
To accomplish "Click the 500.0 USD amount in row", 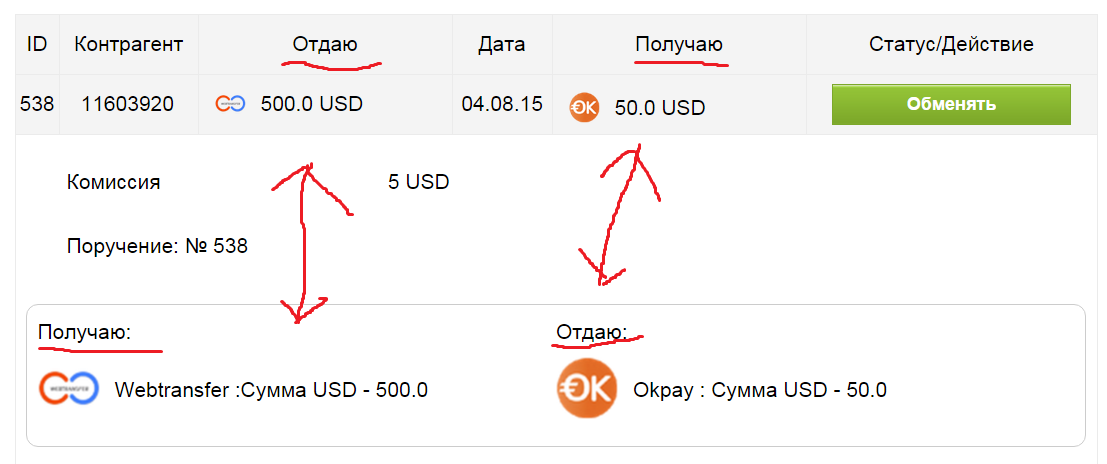I will 311,103.
